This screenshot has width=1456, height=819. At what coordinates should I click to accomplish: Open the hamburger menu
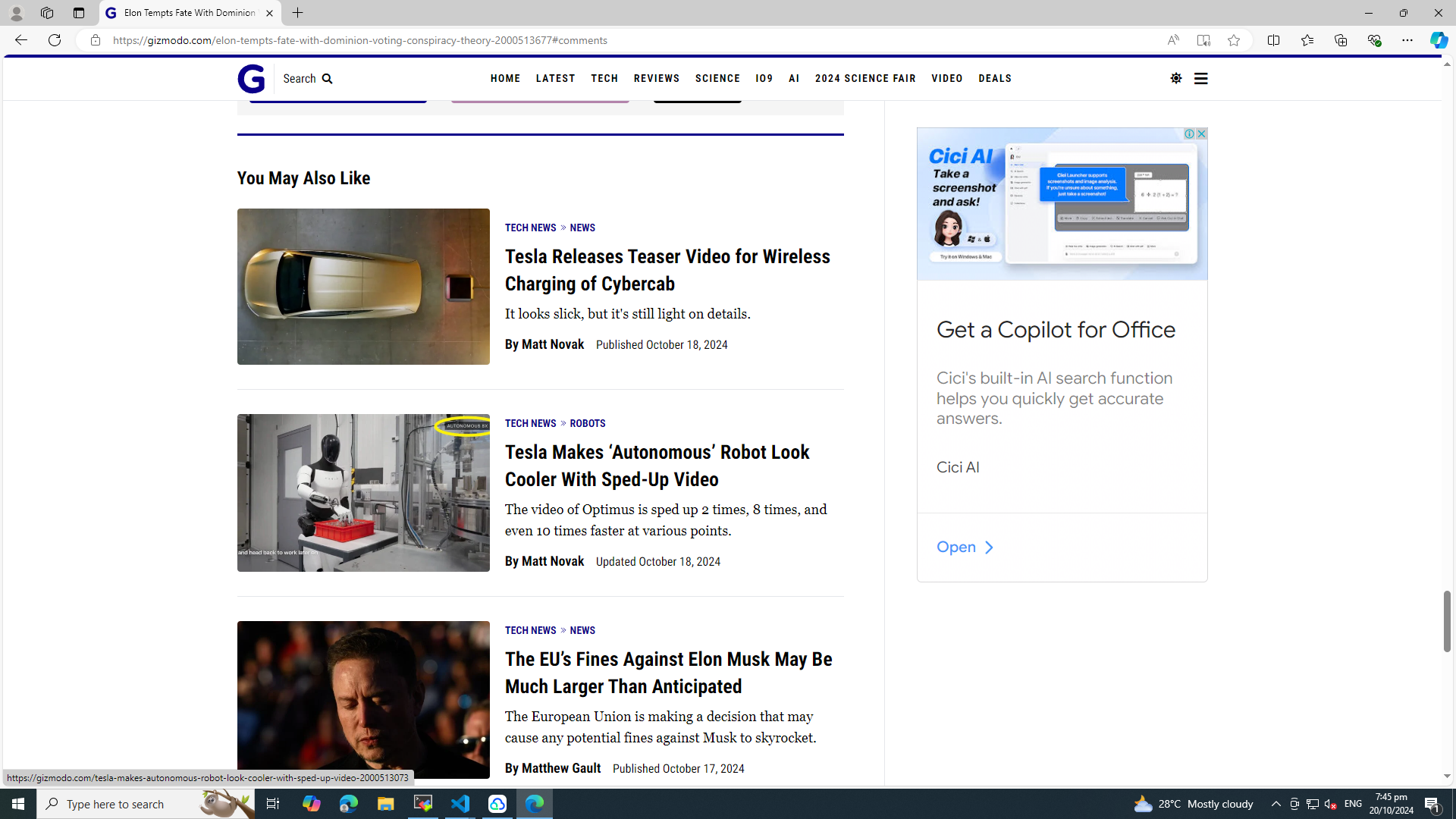coord(1200,78)
